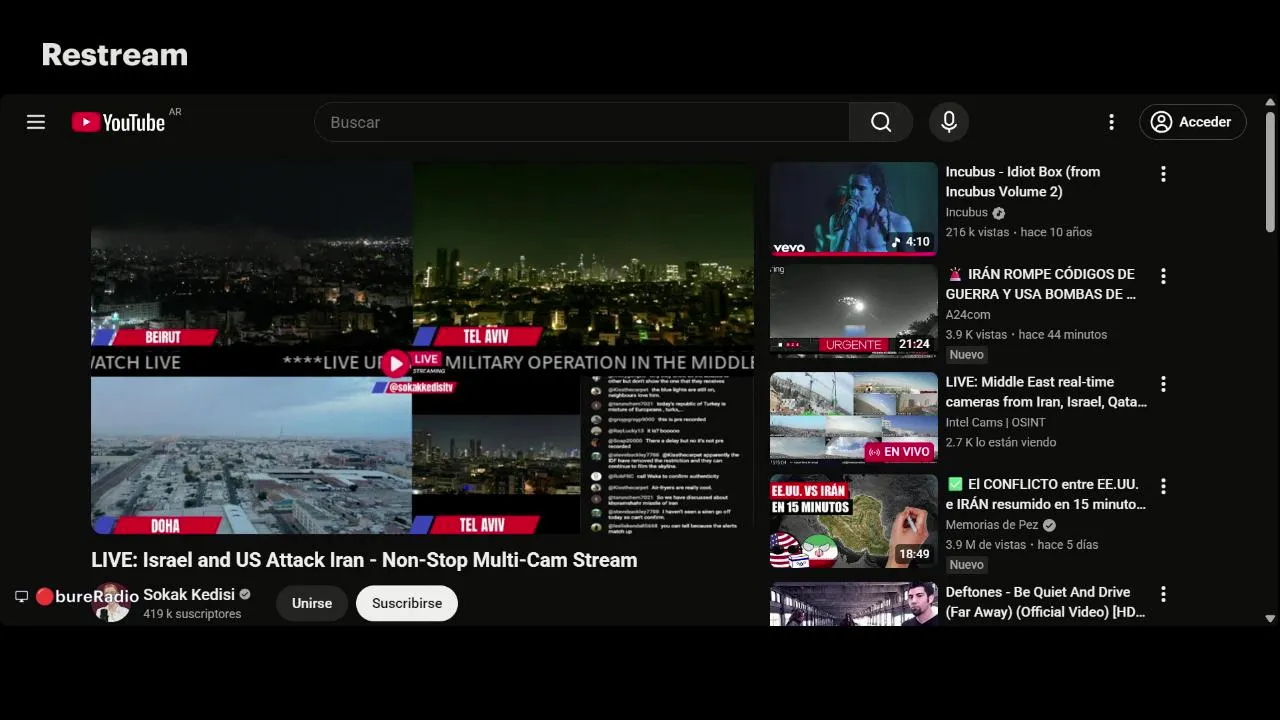Image resolution: width=1280 pixels, height=720 pixels.
Task: Focus the Buscar search field
Action: tap(582, 122)
